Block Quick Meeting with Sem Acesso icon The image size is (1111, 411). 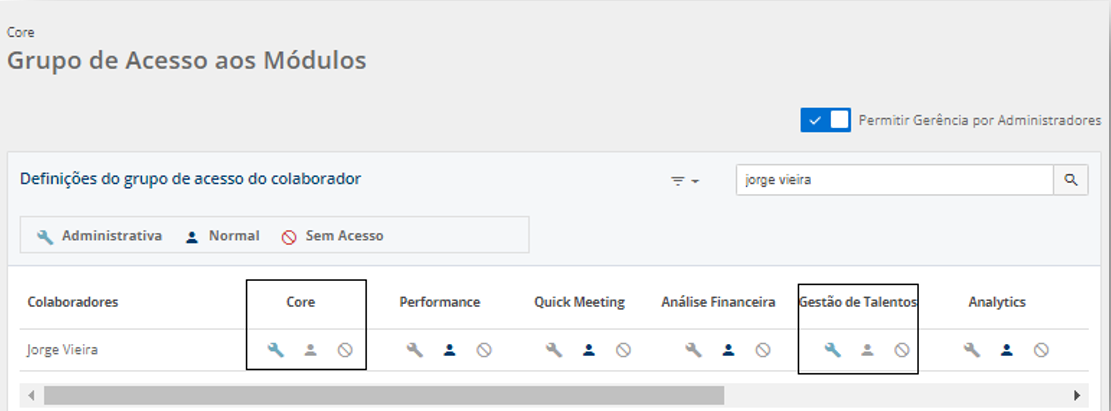(623, 350)
